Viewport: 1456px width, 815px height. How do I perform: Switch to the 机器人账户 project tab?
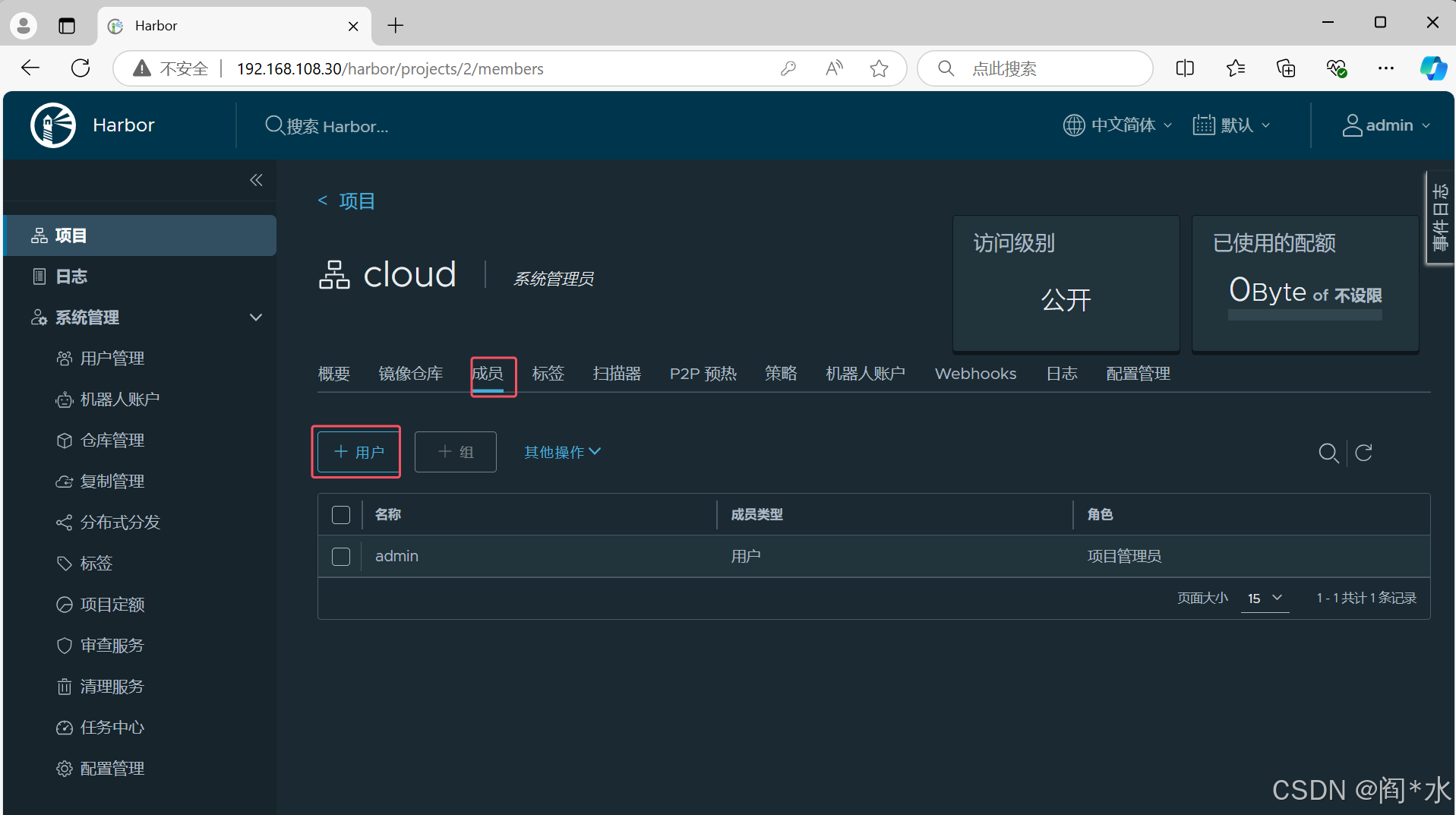pos(866,374)
